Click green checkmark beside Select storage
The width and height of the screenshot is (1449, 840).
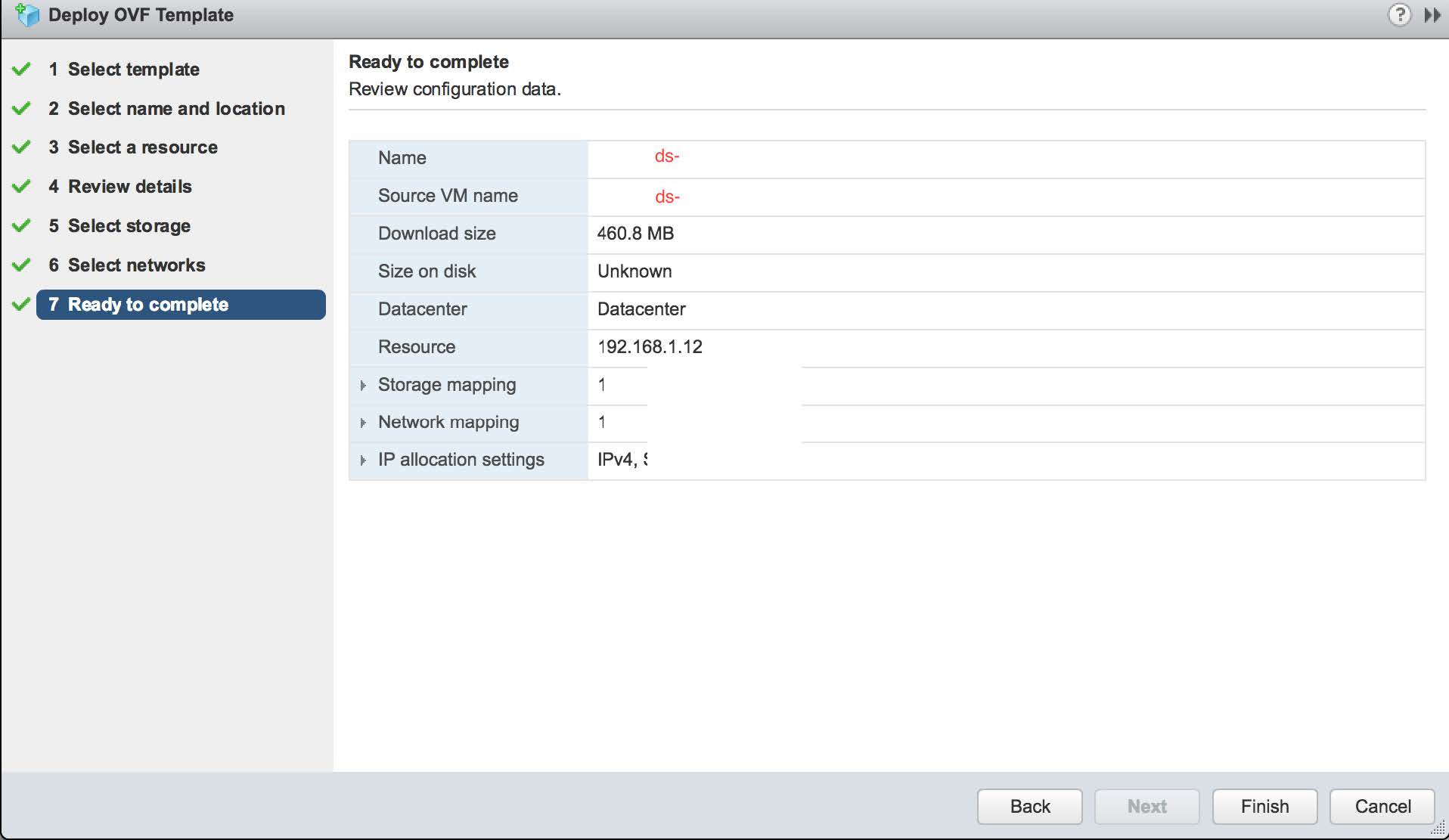[21, 226]
